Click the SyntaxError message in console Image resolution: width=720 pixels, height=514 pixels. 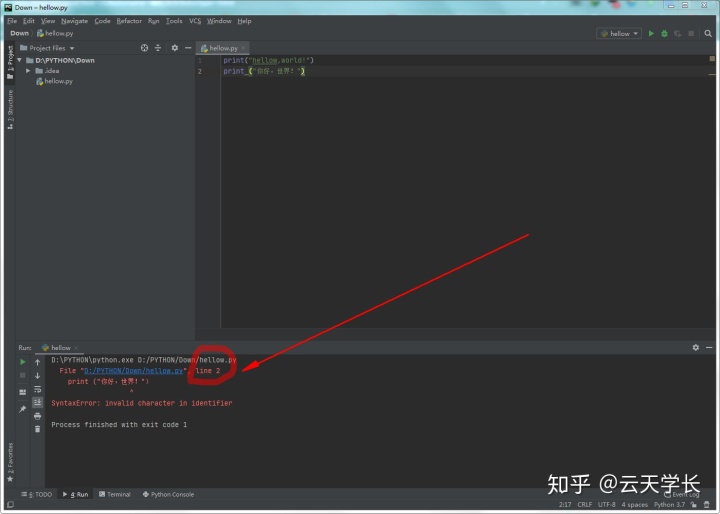point(142,403)
